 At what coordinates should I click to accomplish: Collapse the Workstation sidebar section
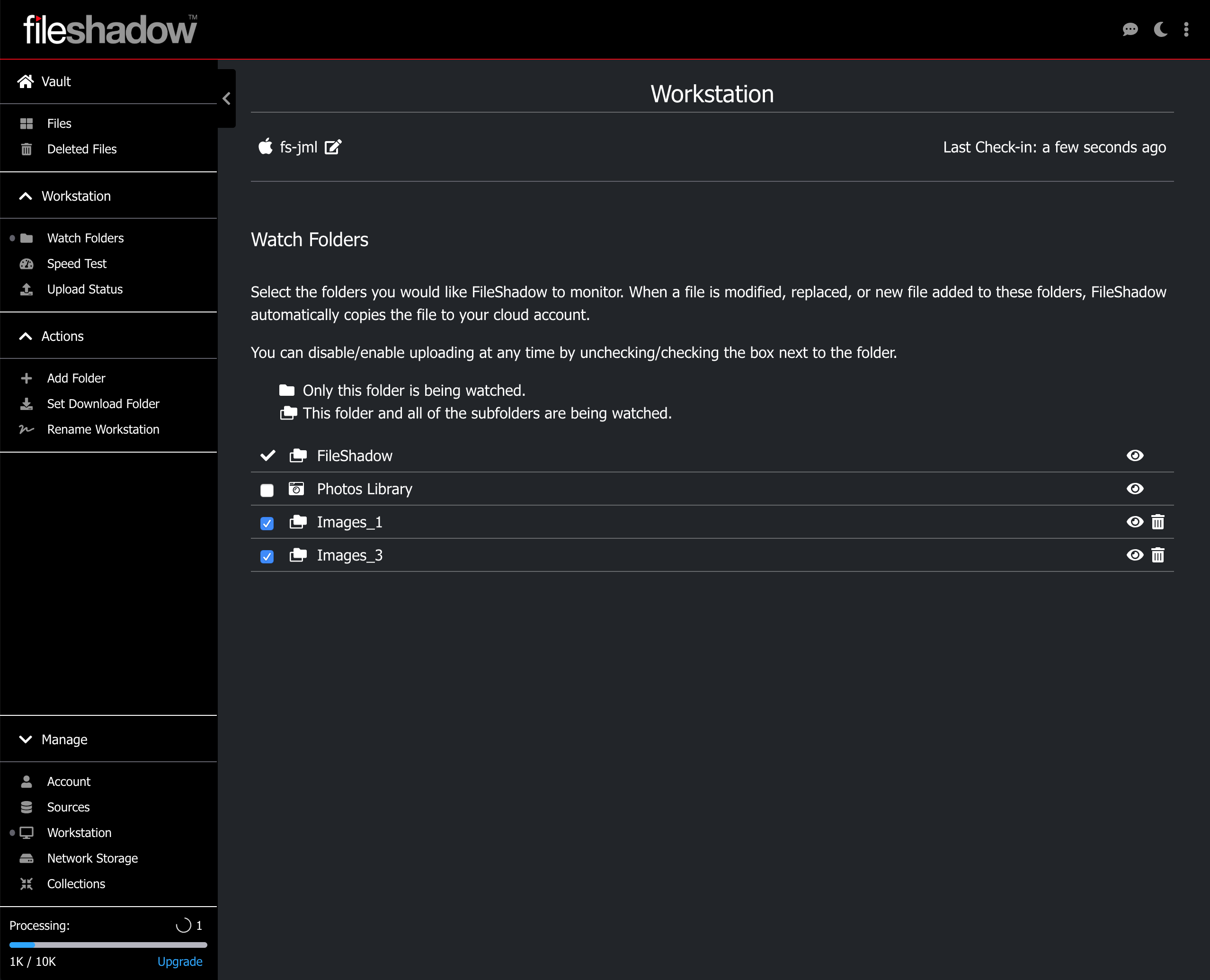coord(26,196)
